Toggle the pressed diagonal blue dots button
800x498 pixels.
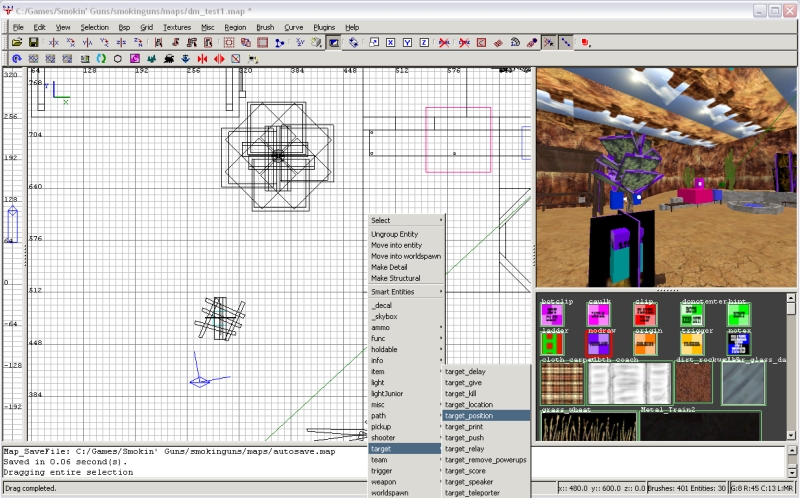point(566,43)
